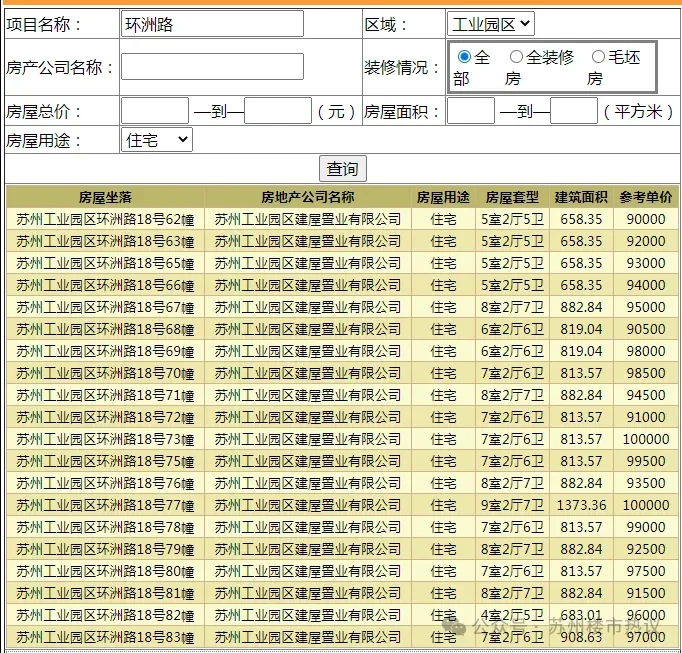This screenshot has width=682, height=653.
Task: Open listing 苏州工业园区环洲路18号66幢
Action: pyautogui.click(x=105, y=285)
